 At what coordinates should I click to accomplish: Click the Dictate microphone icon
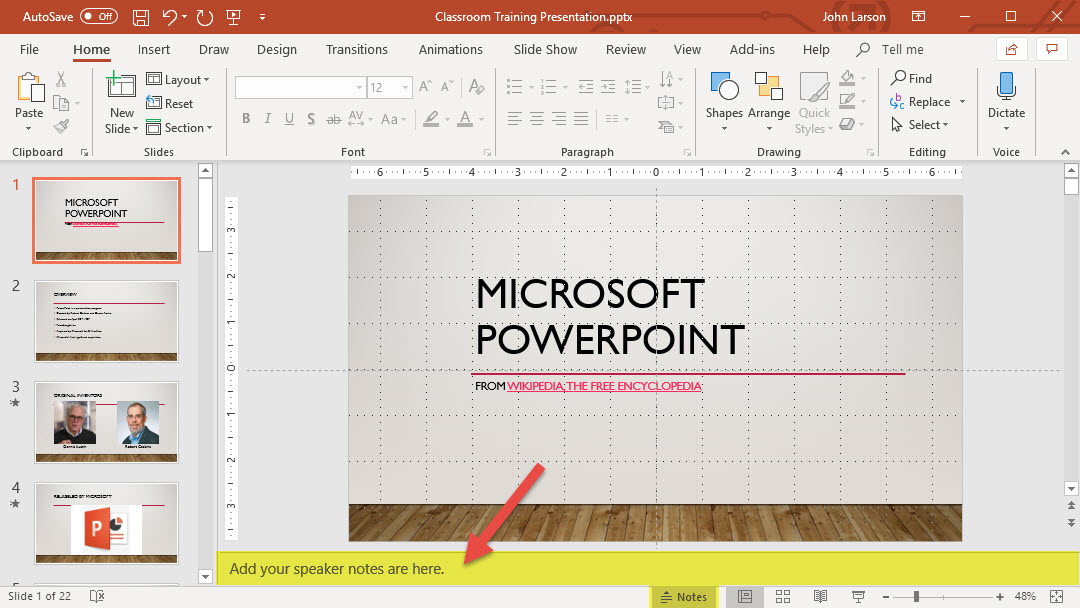pyautogui.click(x=1006, y=87)
